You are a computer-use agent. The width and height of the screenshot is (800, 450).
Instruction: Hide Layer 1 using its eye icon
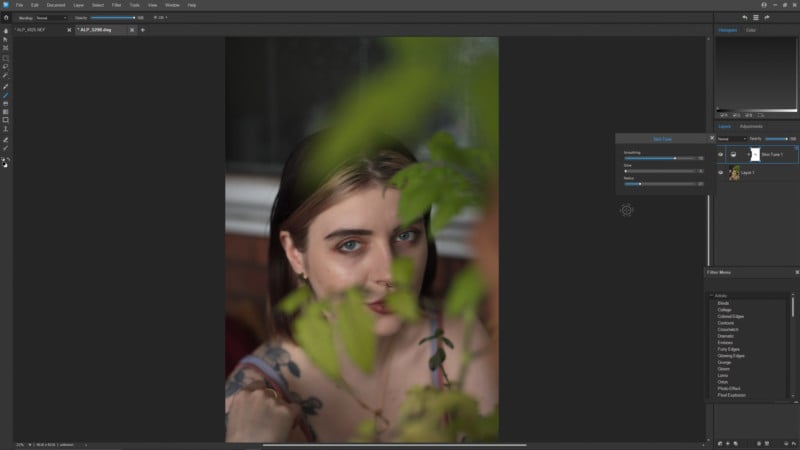720,173
